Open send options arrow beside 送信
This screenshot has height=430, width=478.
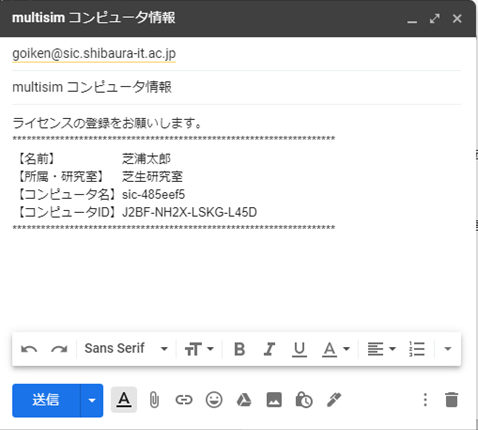92,400
